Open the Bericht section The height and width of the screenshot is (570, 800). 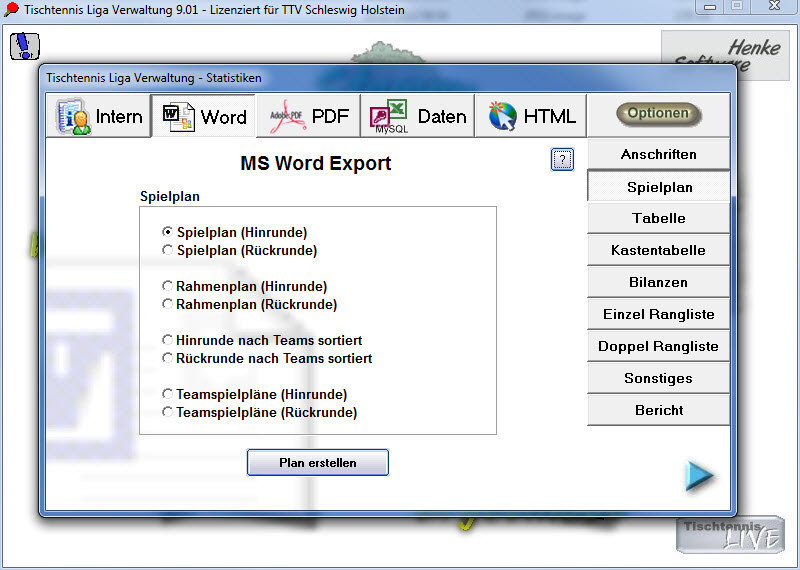(x=658, y=410)
